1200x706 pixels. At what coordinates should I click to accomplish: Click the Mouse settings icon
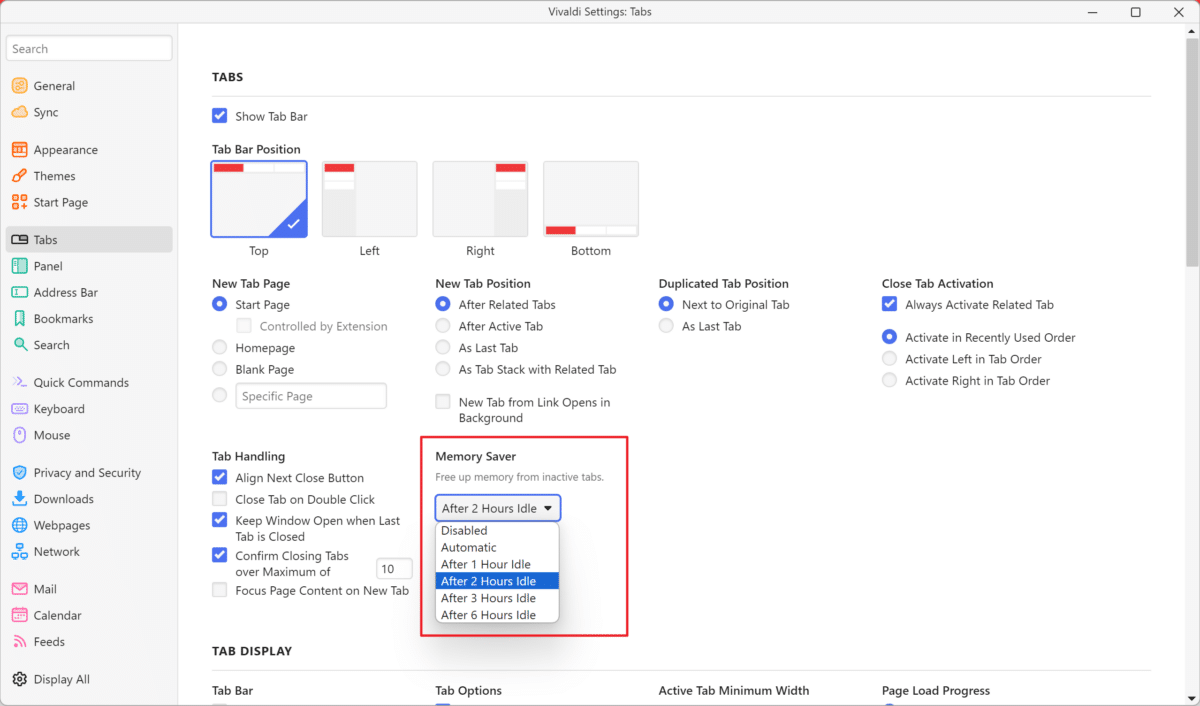tap(21, 435)
